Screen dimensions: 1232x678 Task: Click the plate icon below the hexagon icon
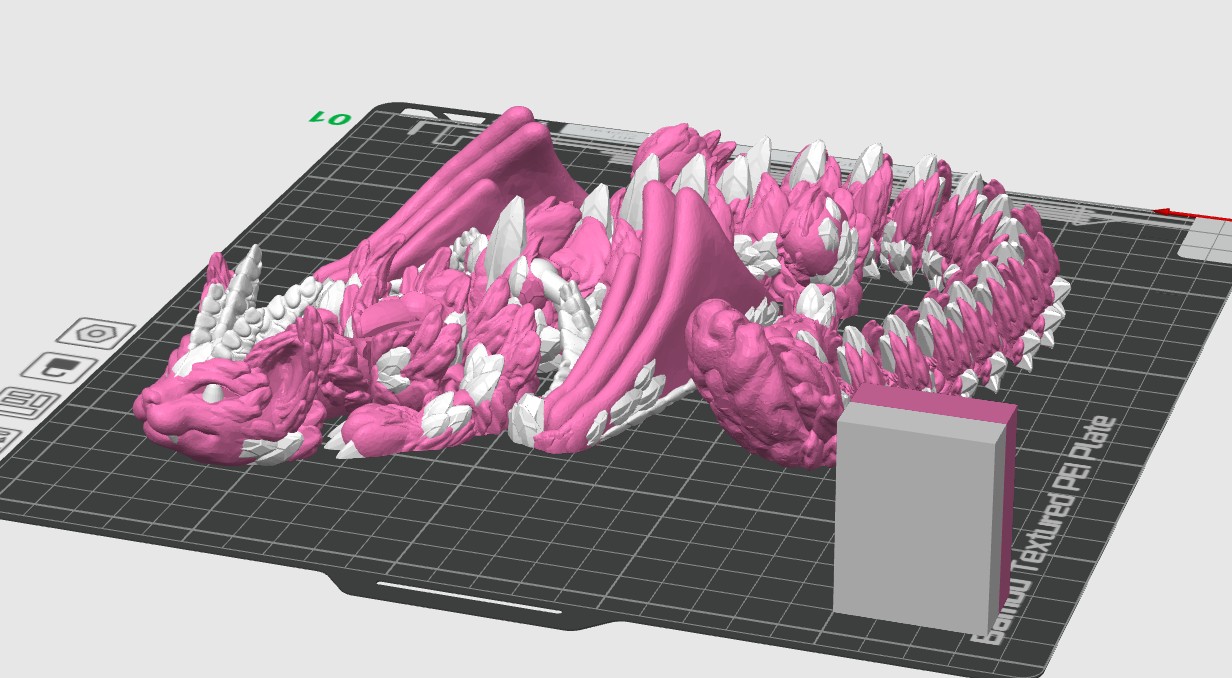coord(60,366)
